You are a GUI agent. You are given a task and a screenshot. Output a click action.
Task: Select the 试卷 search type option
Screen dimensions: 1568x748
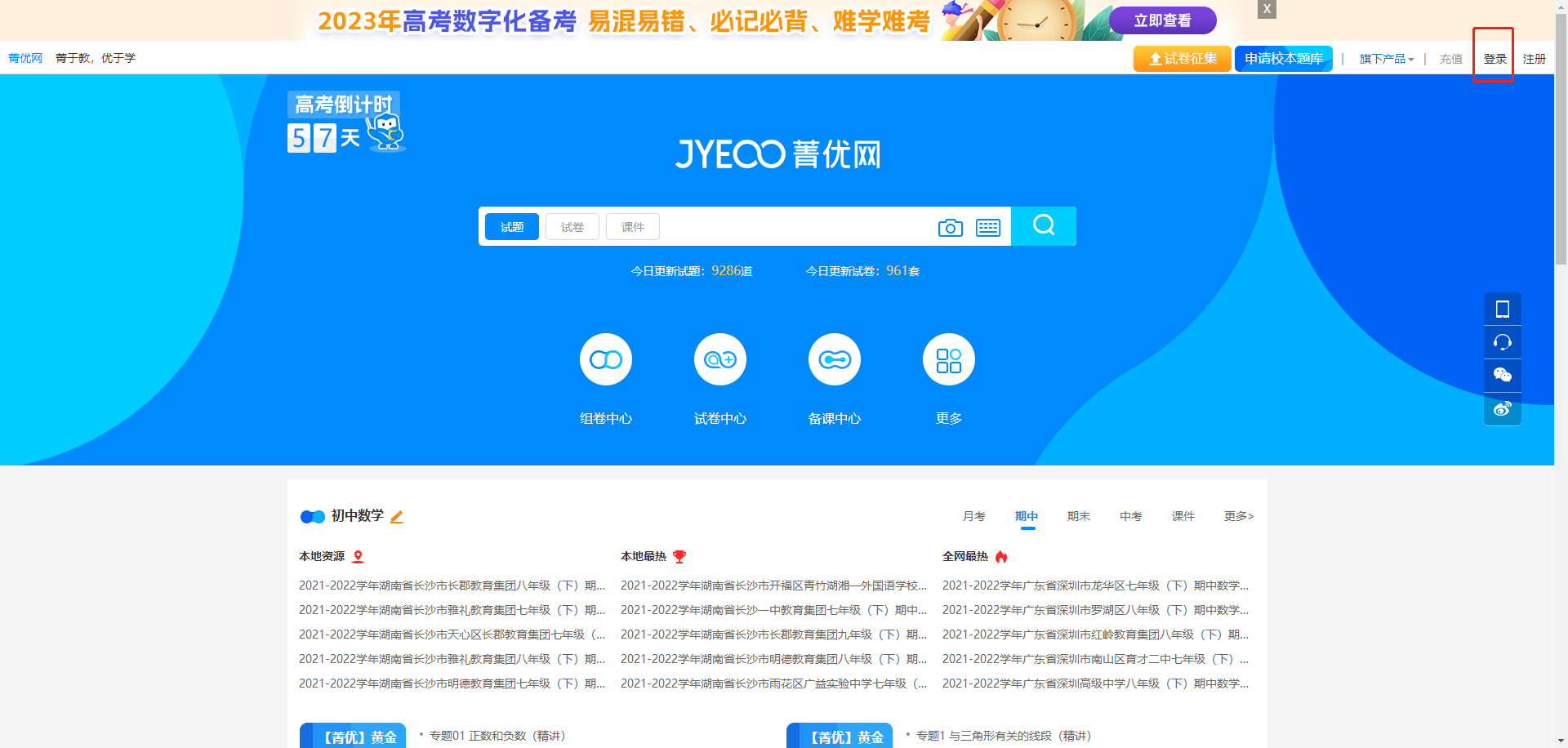coord(572,227)
